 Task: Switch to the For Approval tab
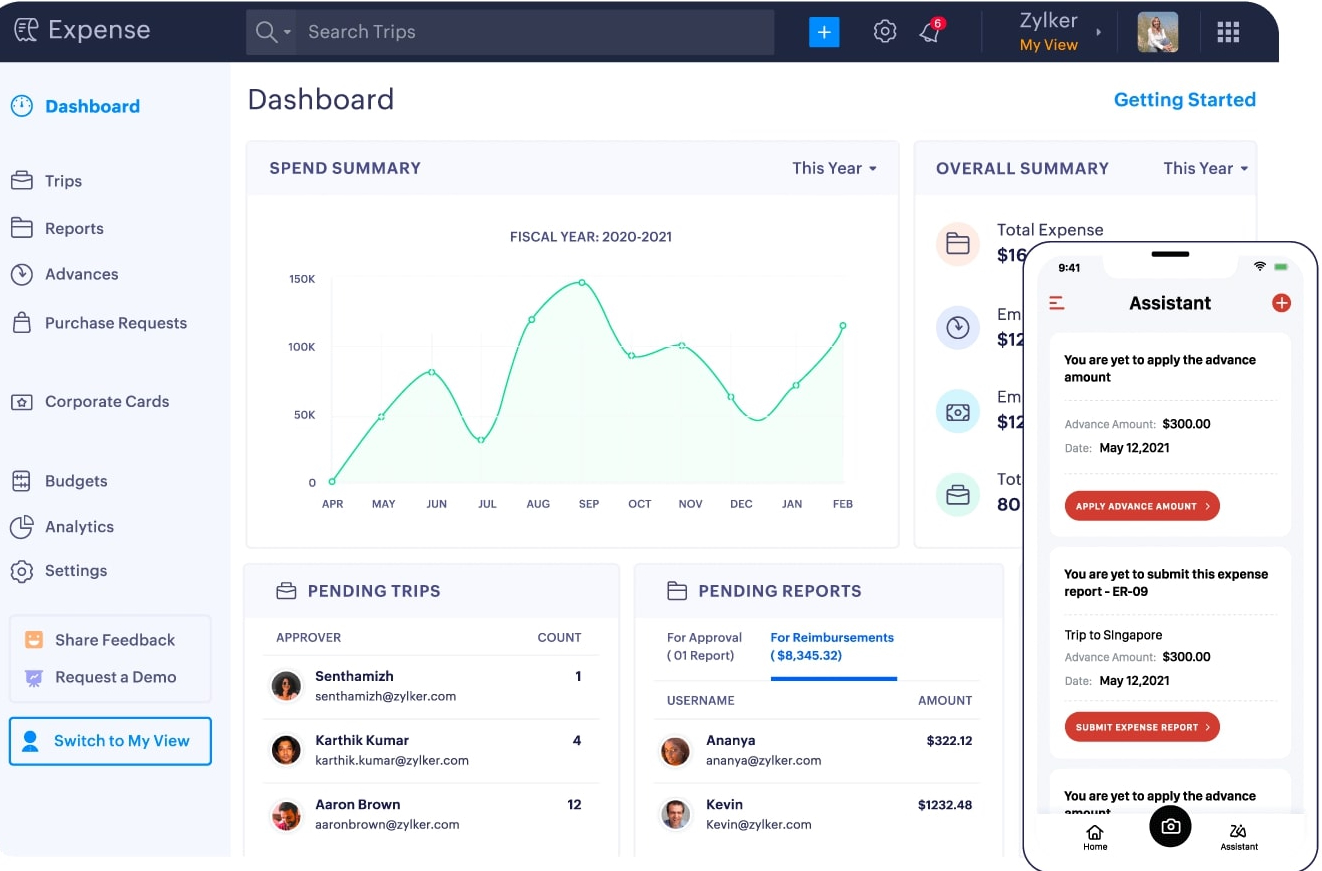(704, 646)
